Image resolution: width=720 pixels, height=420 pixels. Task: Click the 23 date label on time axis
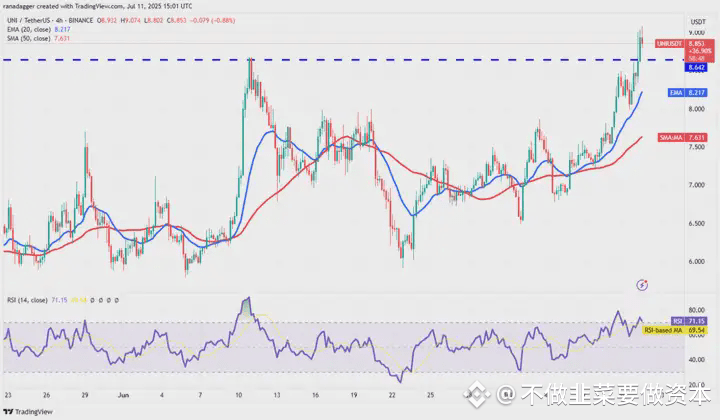(8, 395)
